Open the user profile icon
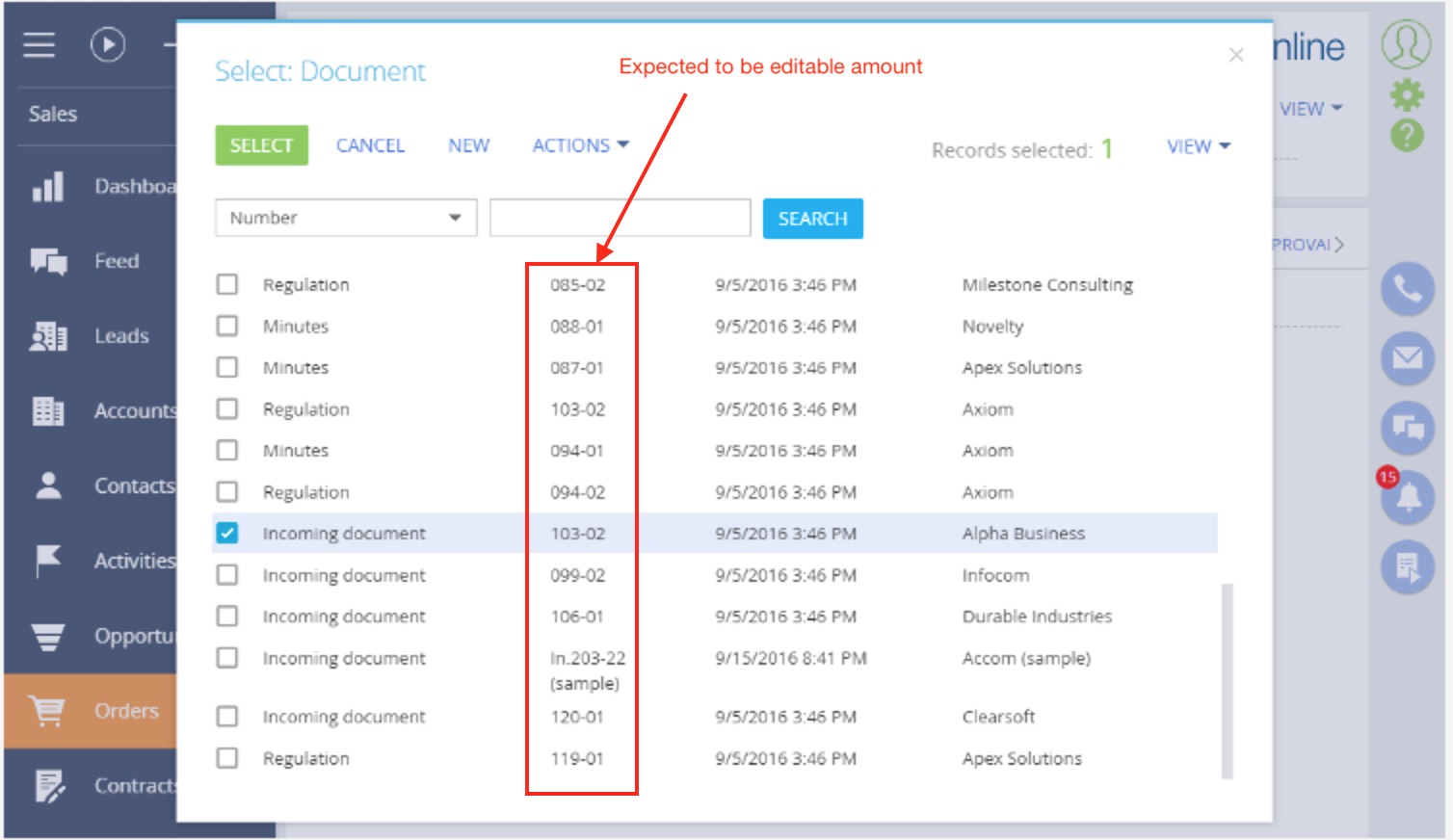 click(x=1406, y=44)
